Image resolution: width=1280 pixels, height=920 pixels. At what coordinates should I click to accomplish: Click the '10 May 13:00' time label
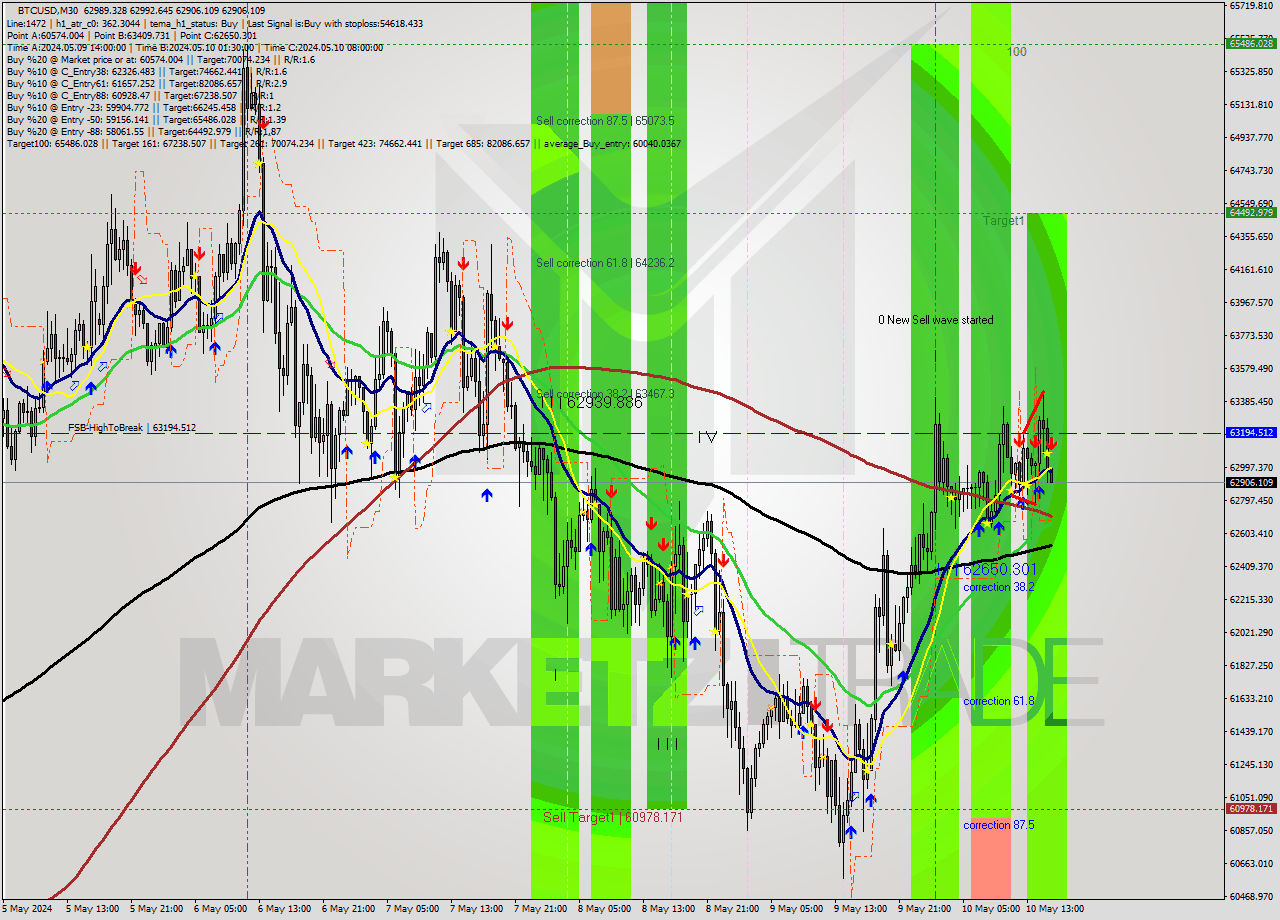click(1055, 909)
